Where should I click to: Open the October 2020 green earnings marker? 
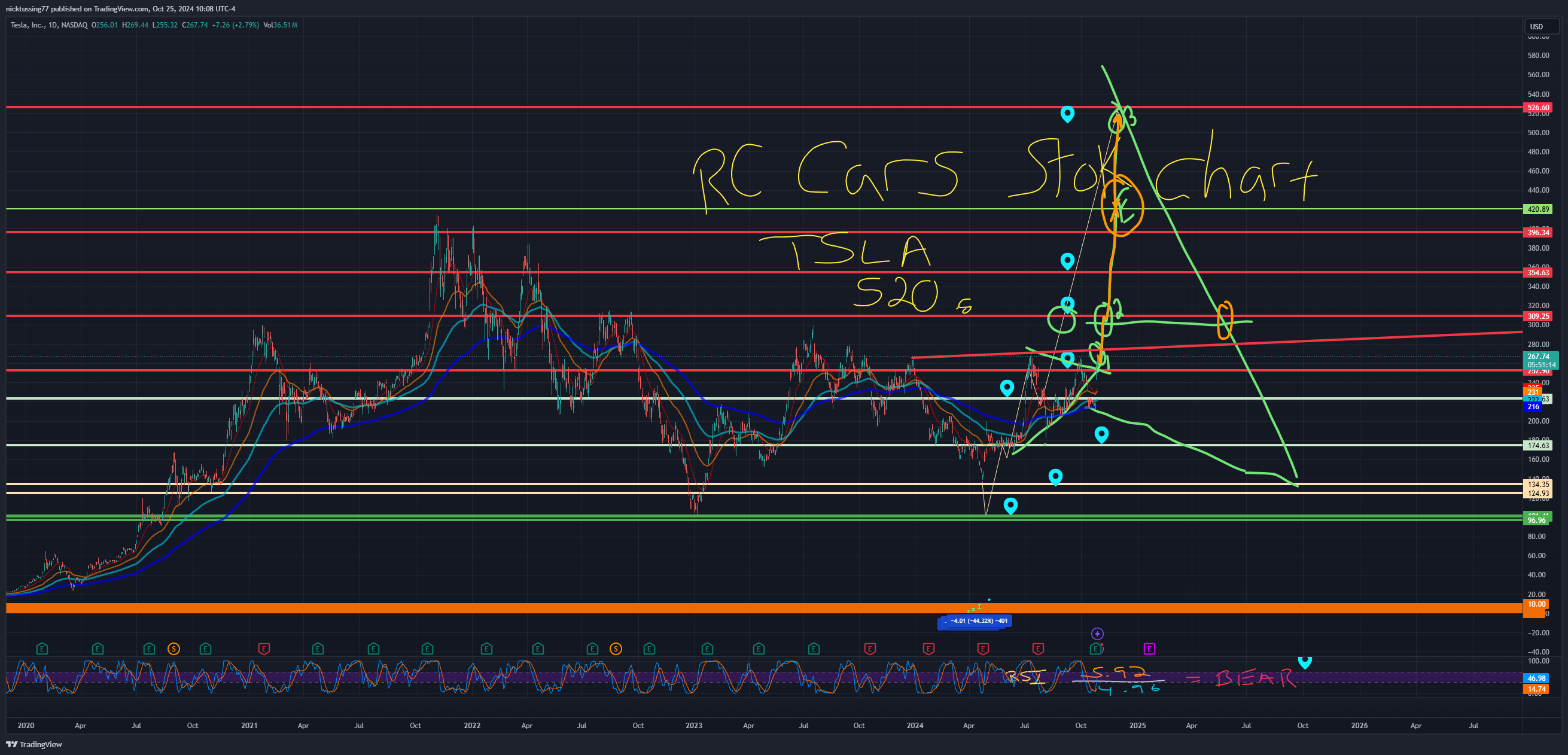(x=205, y=649)
